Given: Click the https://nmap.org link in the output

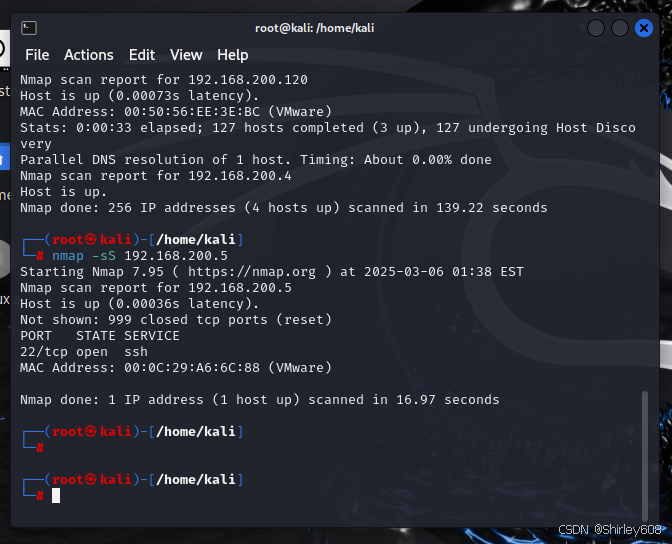Looking at the screenshot, I should [252, 272].
